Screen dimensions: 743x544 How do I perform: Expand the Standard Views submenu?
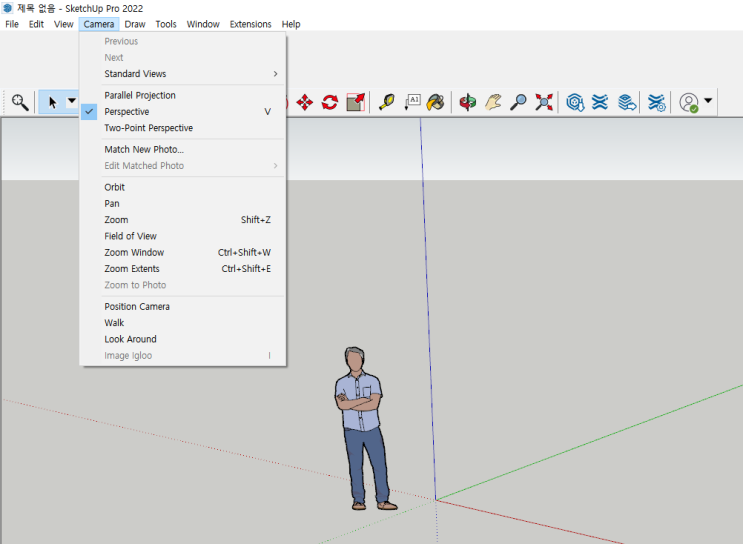point(183,74)
